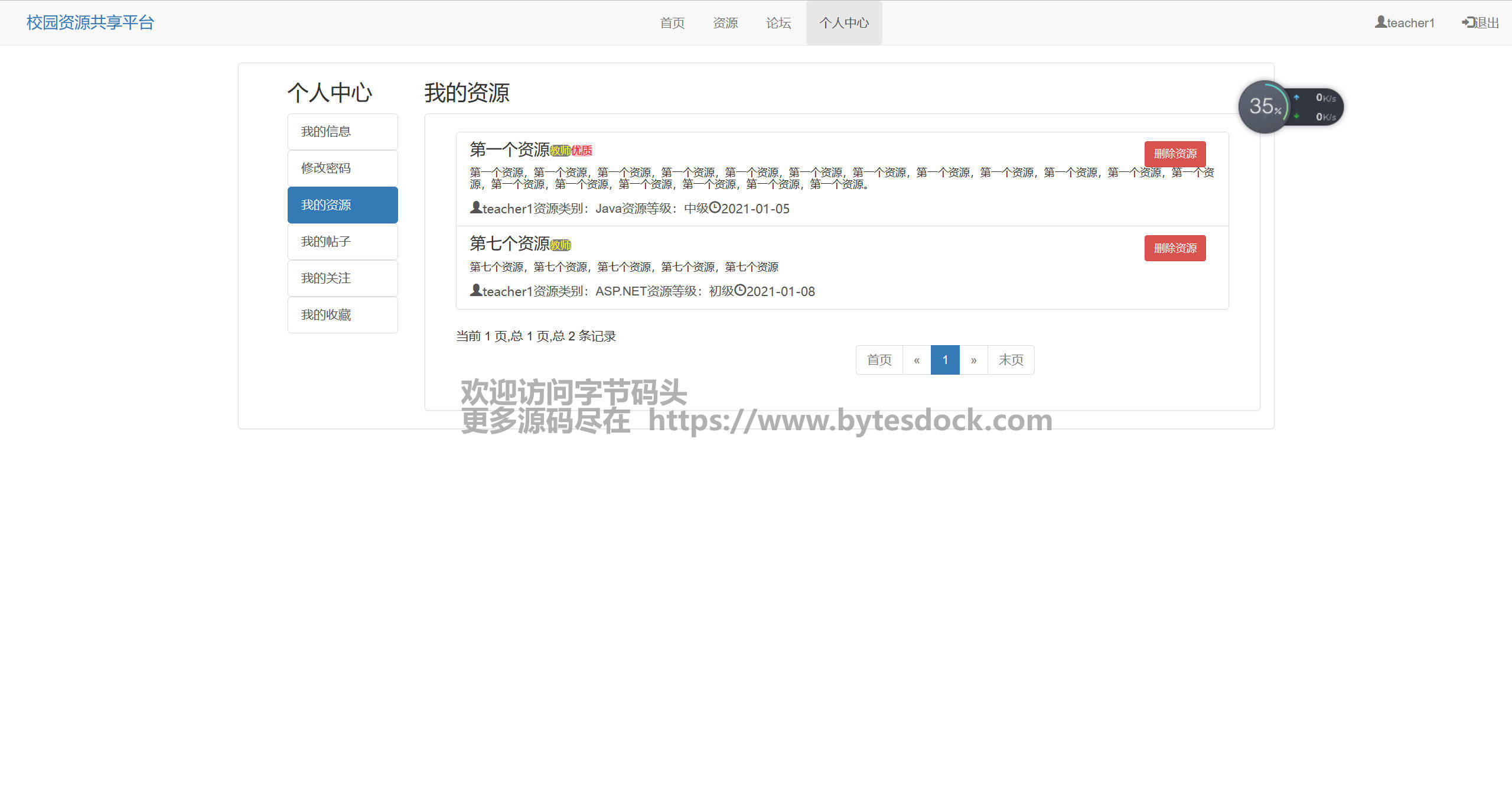Image resolution: width=1512 pixels, height=812 pixels.
Task: Delete the 第一个资源 entry
Action: coord(1175,154)
